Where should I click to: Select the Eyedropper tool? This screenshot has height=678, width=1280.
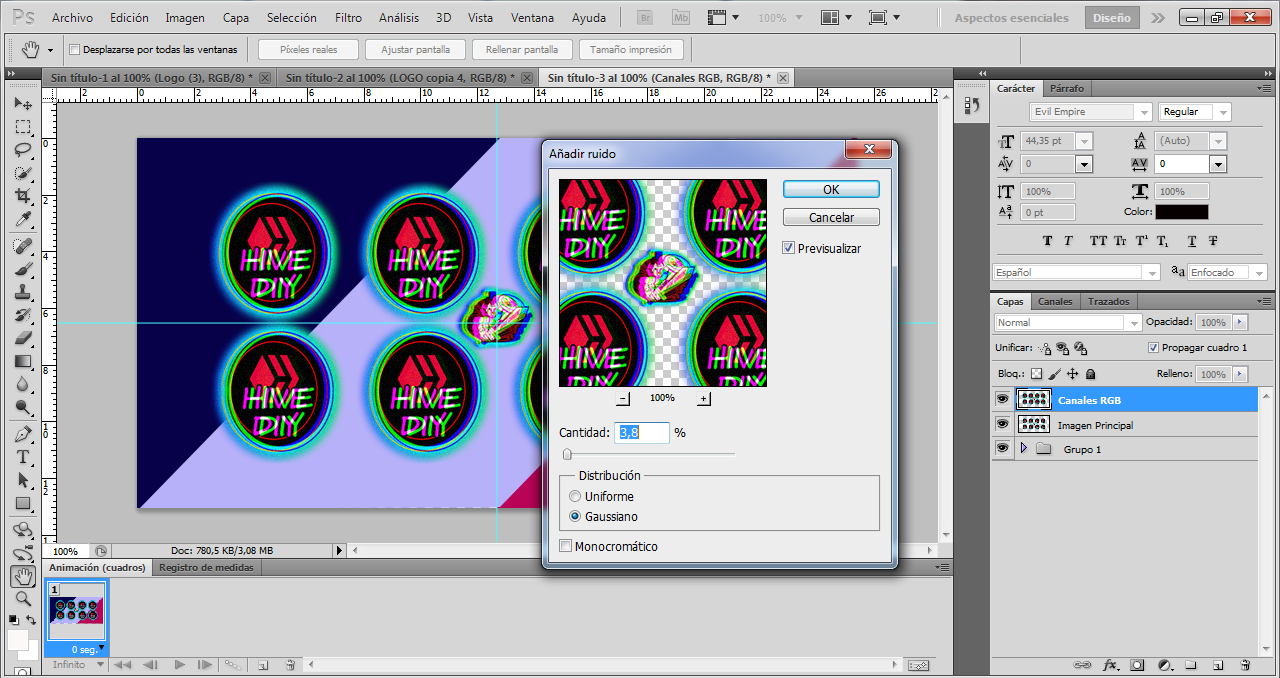coord(23,219)
